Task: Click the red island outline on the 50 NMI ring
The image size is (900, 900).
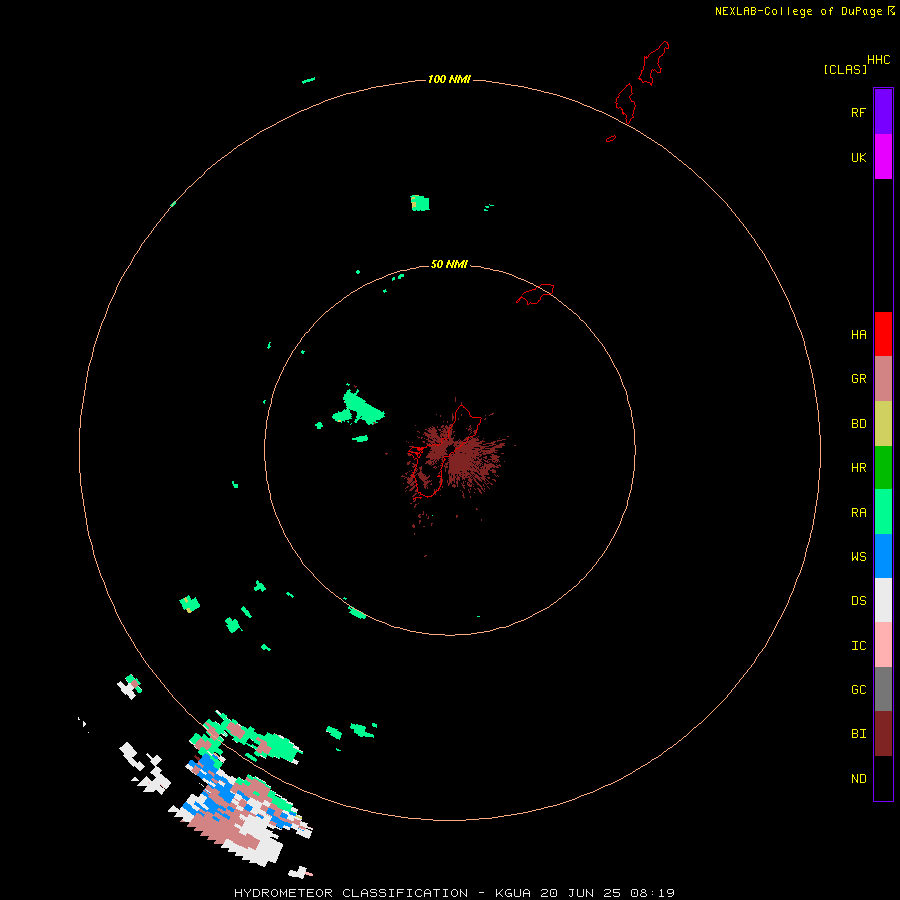Action: click(x=535, y=294)
